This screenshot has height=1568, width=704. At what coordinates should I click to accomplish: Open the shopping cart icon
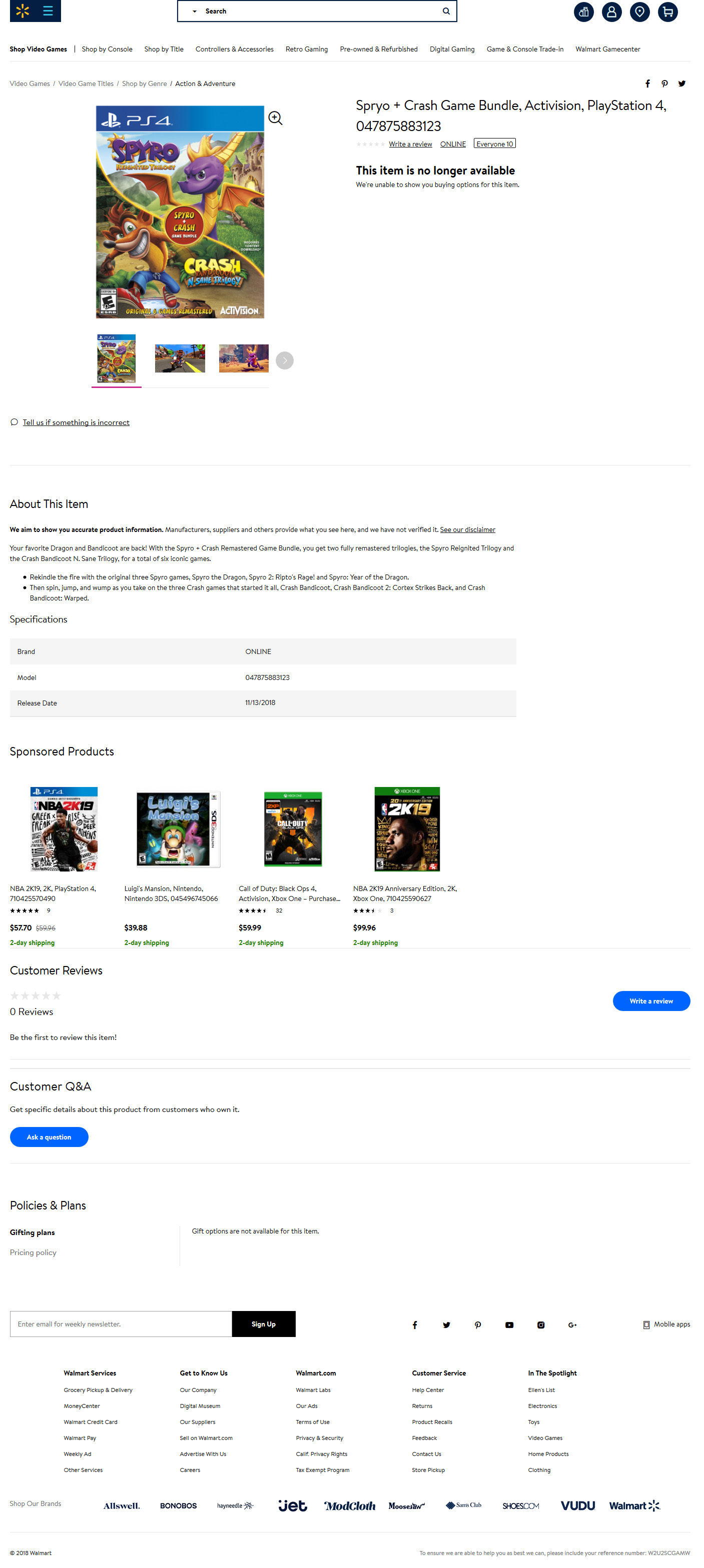tap(667, 11)
